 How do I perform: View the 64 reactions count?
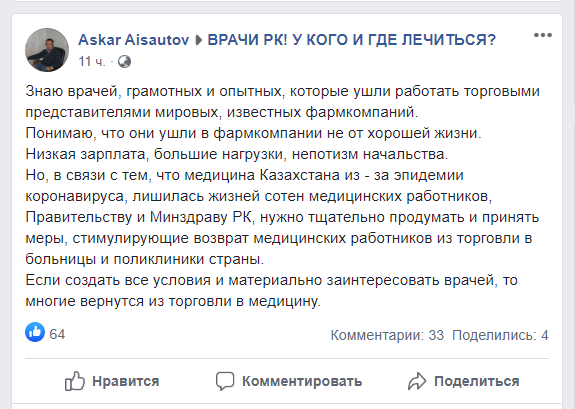point(57,334)
